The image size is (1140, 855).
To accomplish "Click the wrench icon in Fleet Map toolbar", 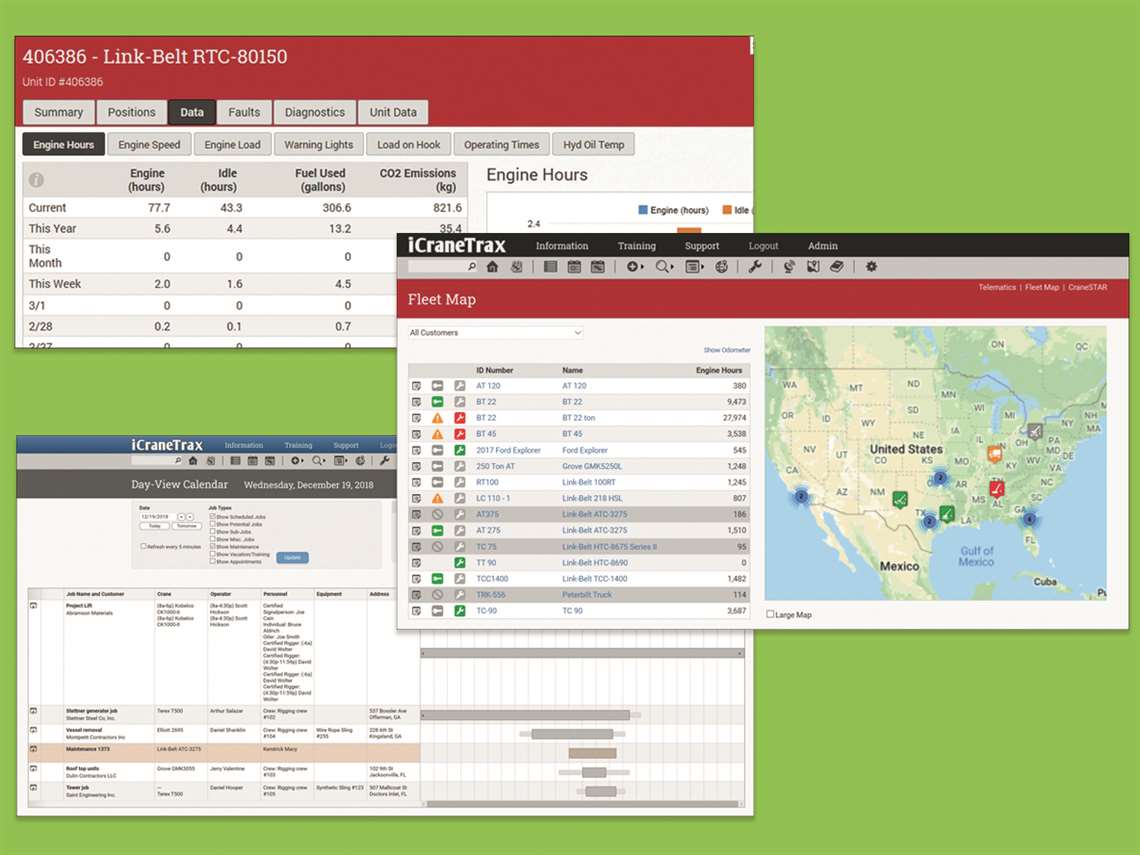I will [x=755, y=267].
